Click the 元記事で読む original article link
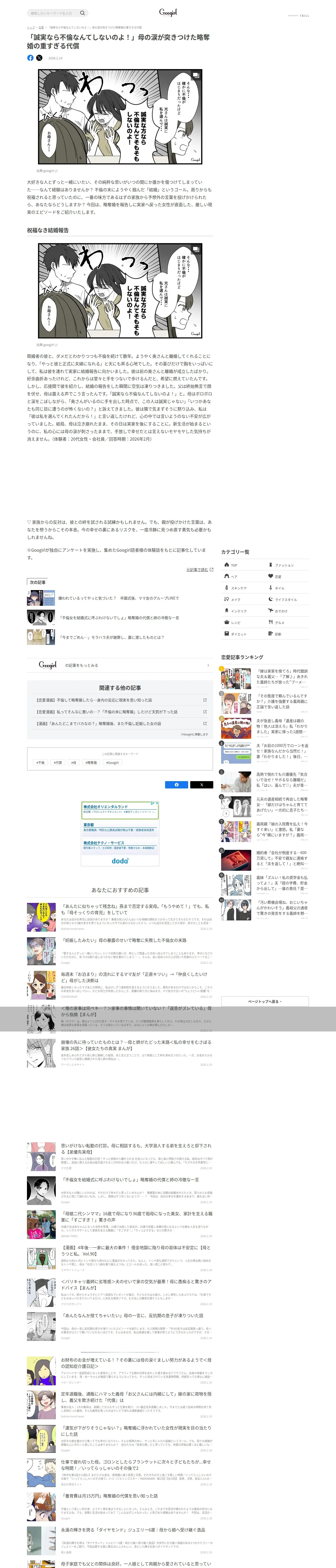 [x=197, y=570]
